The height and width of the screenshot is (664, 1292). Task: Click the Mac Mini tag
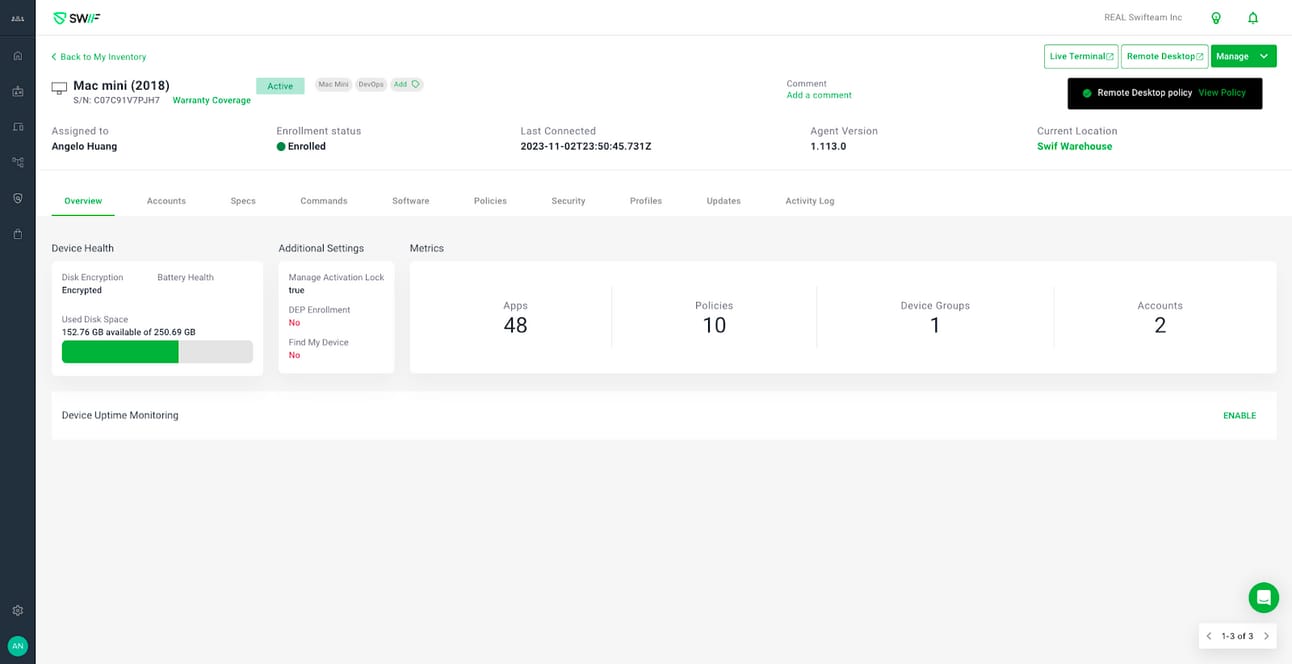(x=333, y=85)
